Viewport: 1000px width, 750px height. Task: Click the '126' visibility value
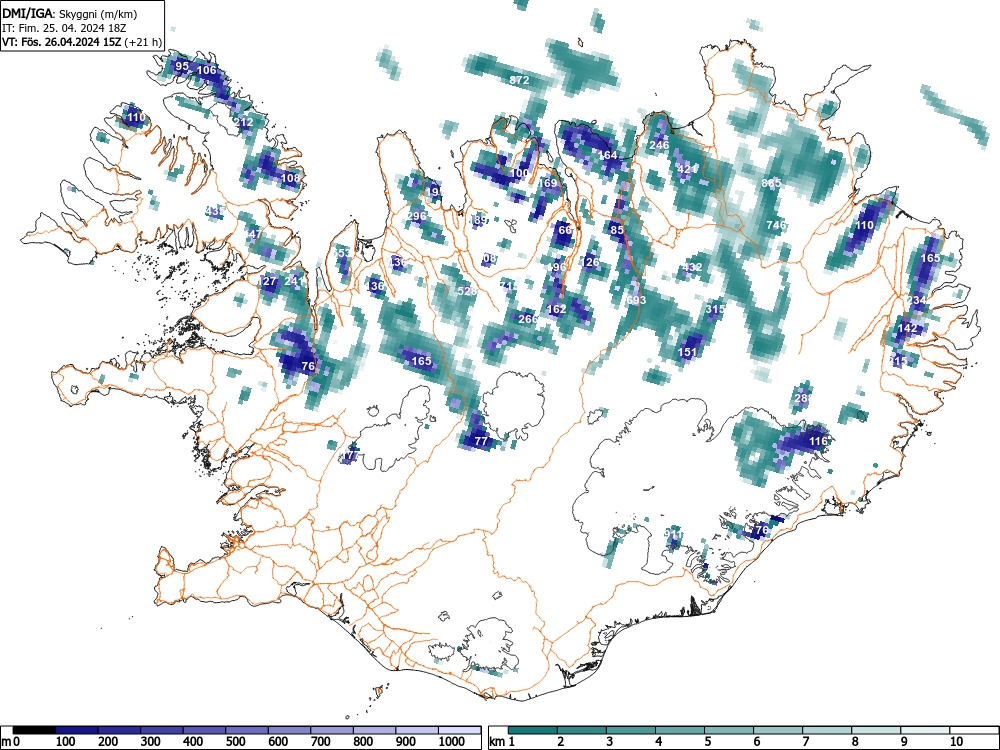pos(590,262)
